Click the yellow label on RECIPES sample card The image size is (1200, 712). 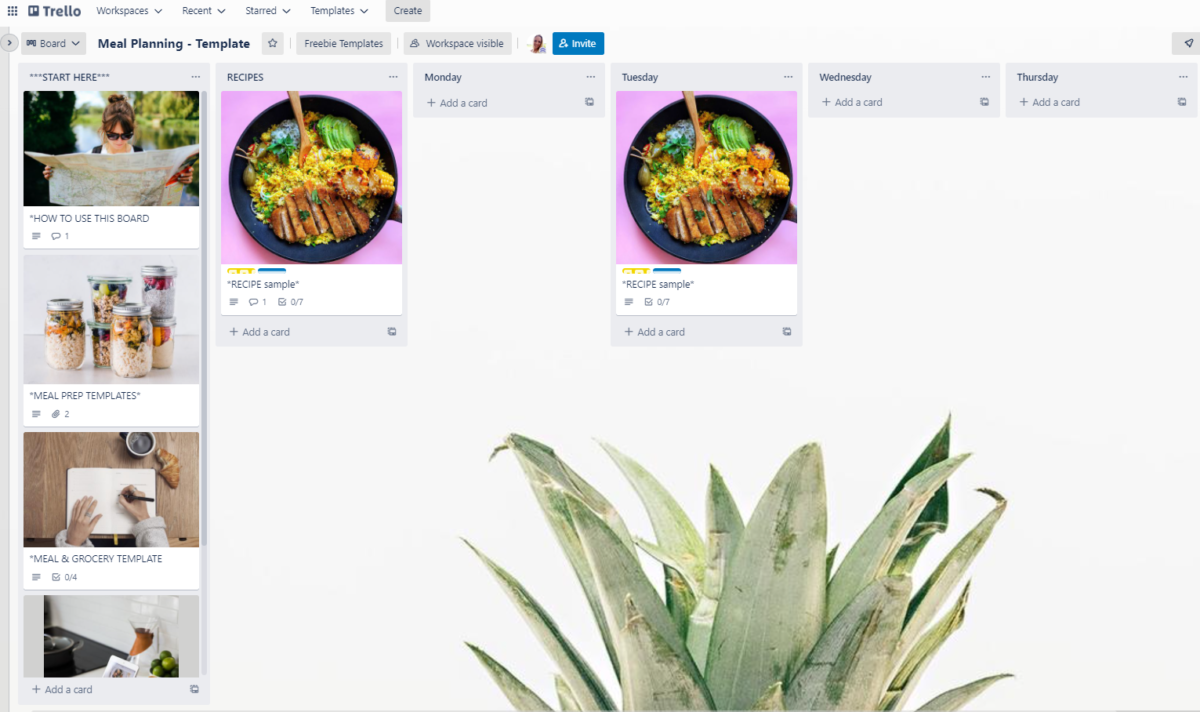click(x=240, y=270)
